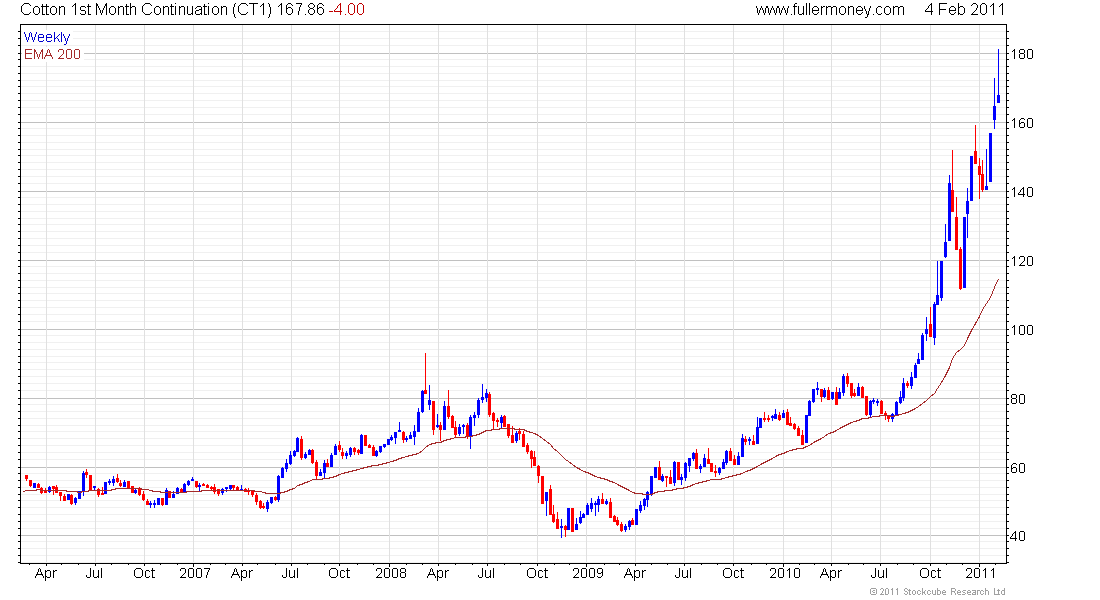
Task: Click the EMA 200 indicator label
Action: point(52,54)
